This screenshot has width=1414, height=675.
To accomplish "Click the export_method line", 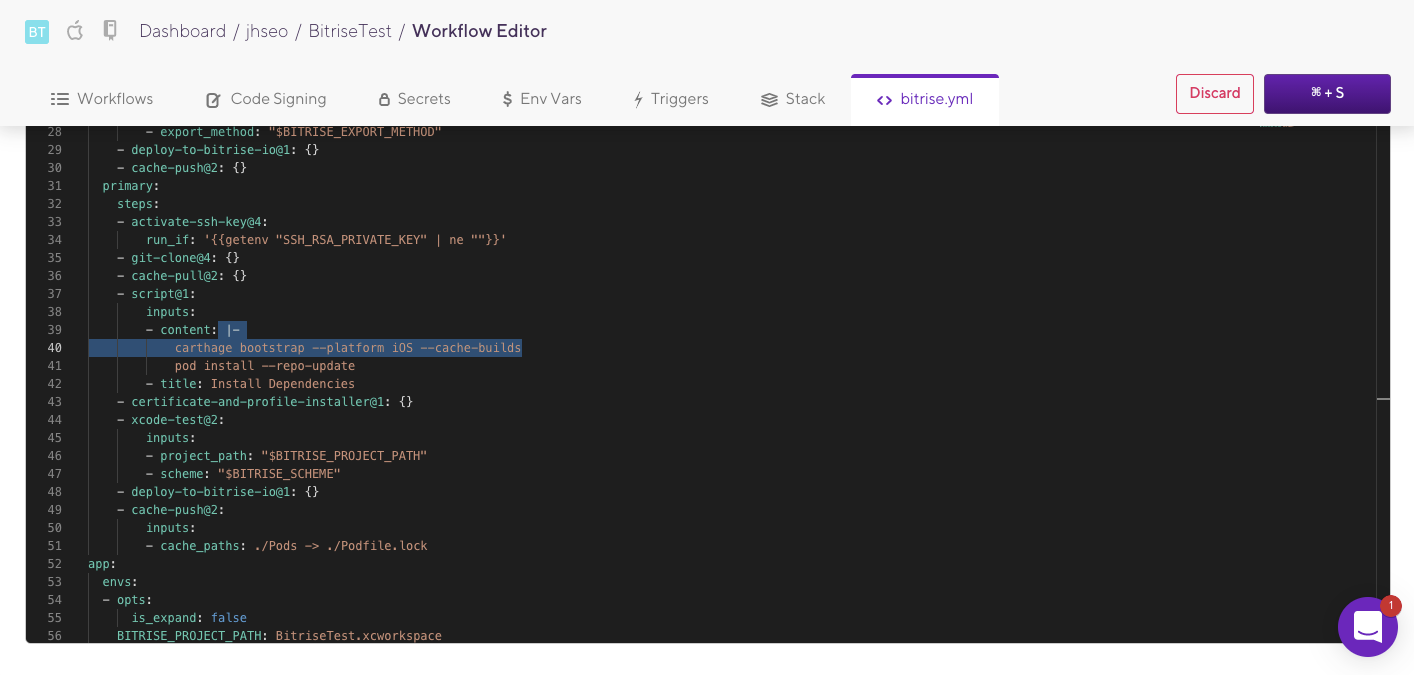I will [x=293, y=132].
